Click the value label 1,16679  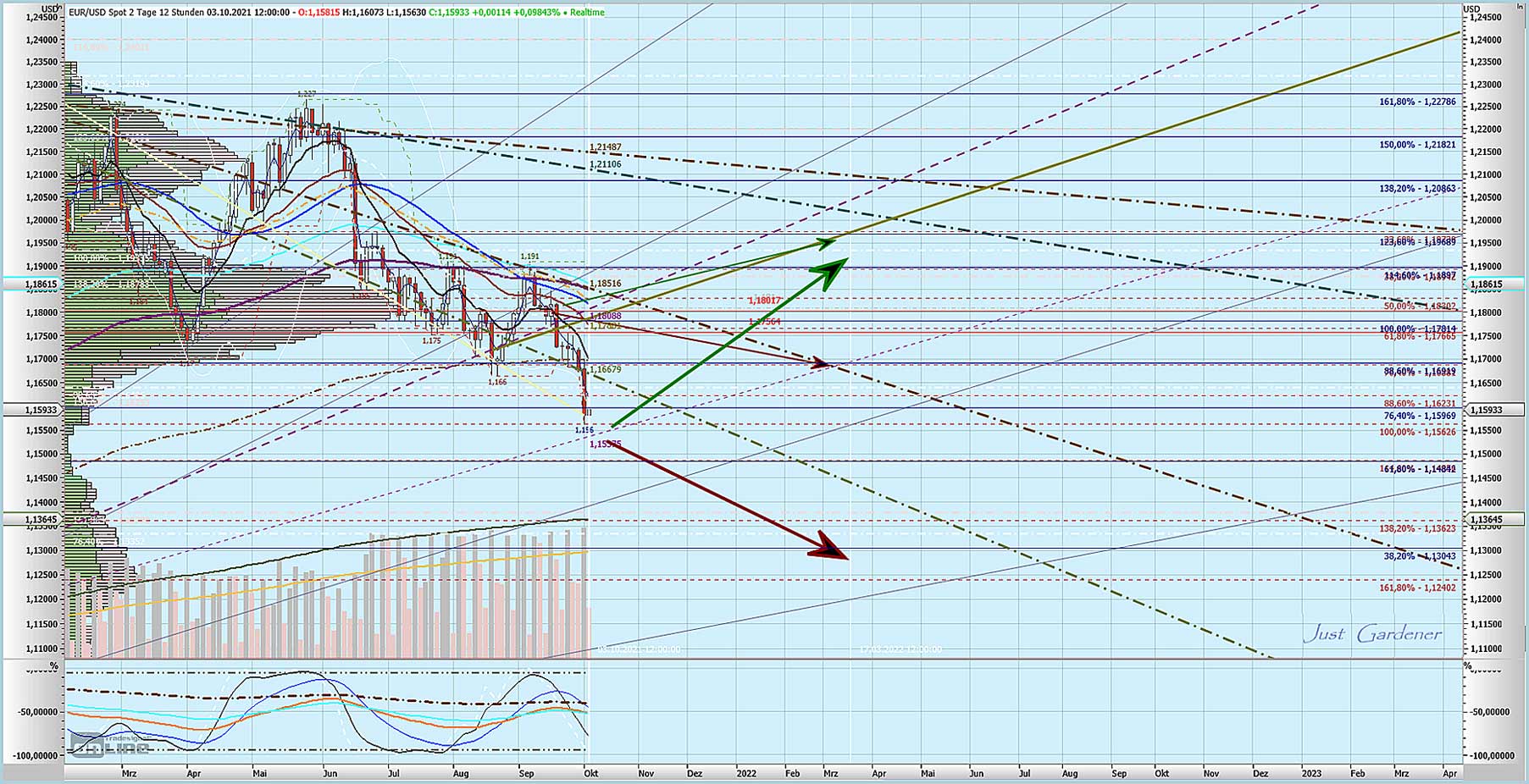tap(606, 370)
